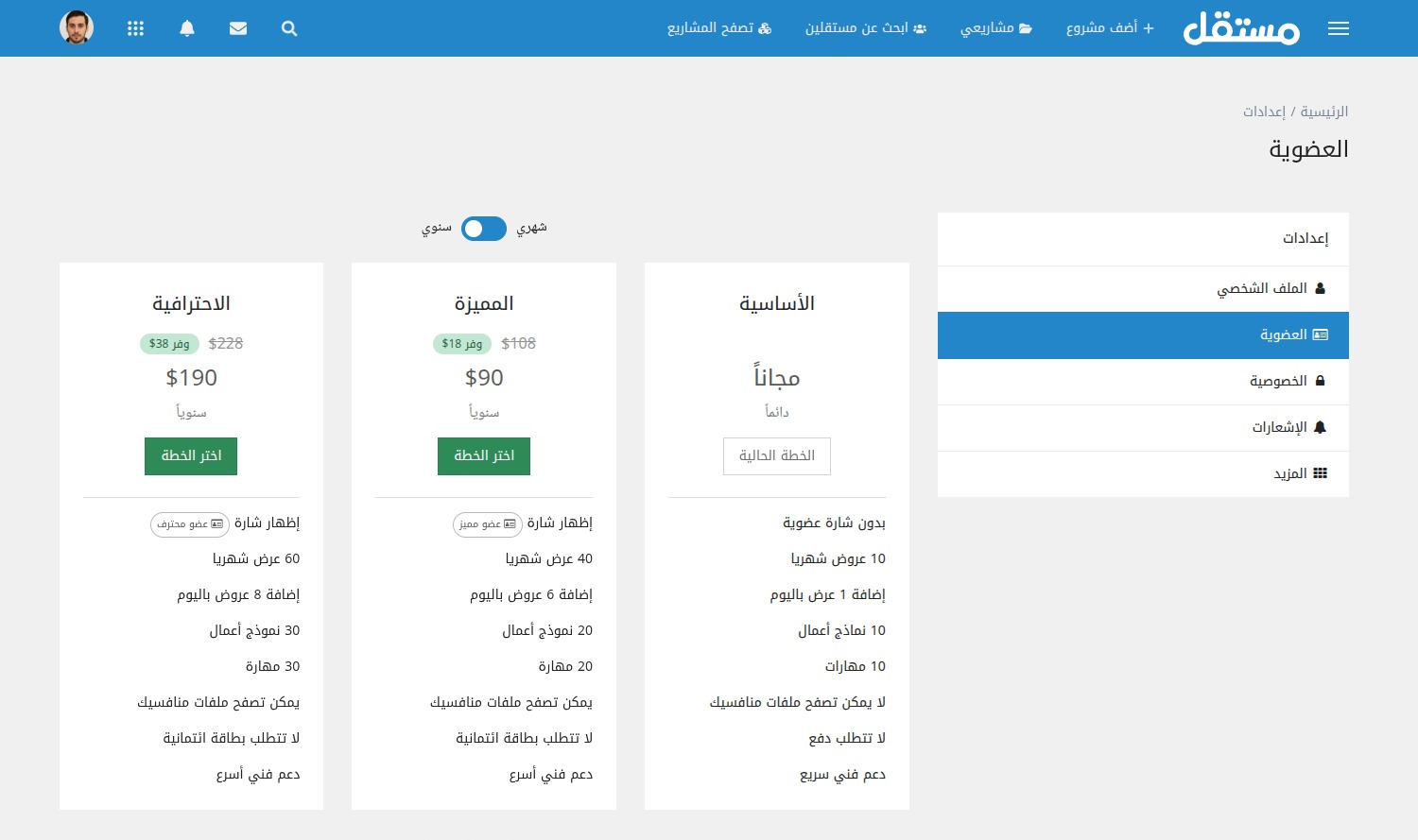Open the messages envelope icon
The image size is (1418, 840).
click(x=238, y=28)
